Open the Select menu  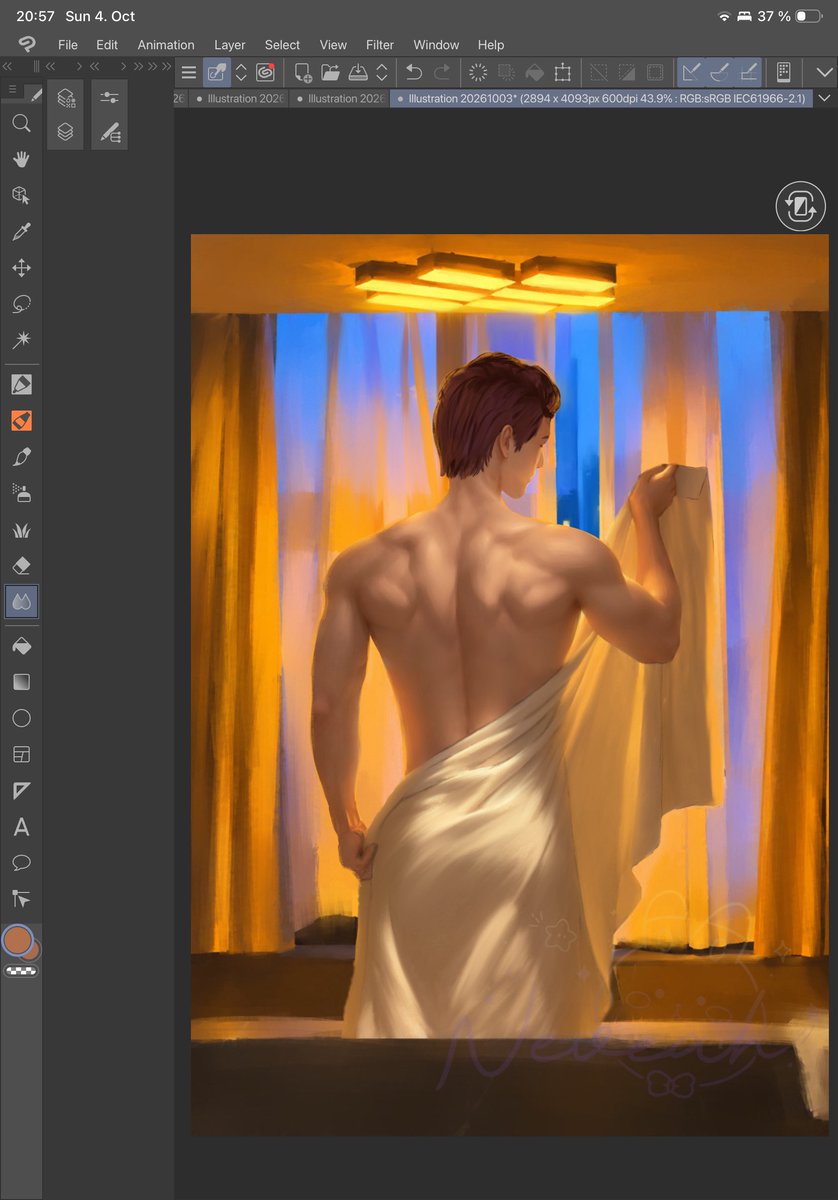coord(282,45)
